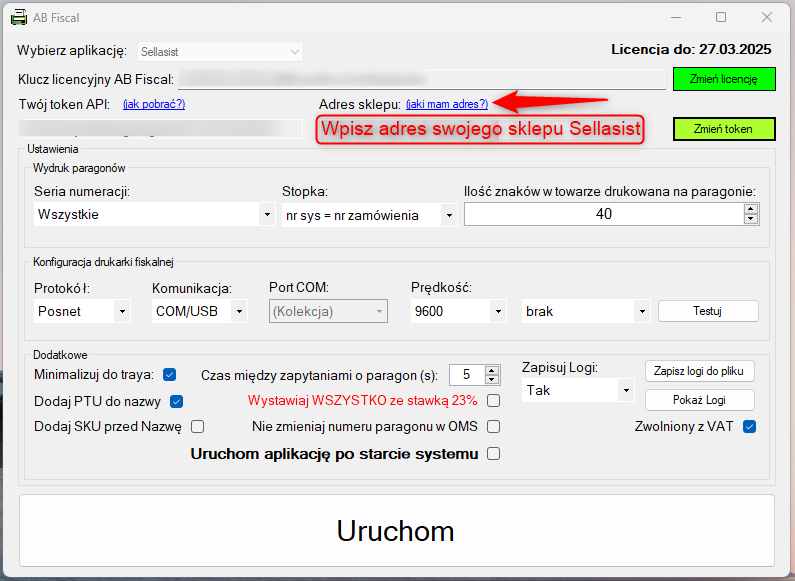The image size is (795, 581).
Task: Click the Pokaż Logi button
Action: (x=699, y=400)
